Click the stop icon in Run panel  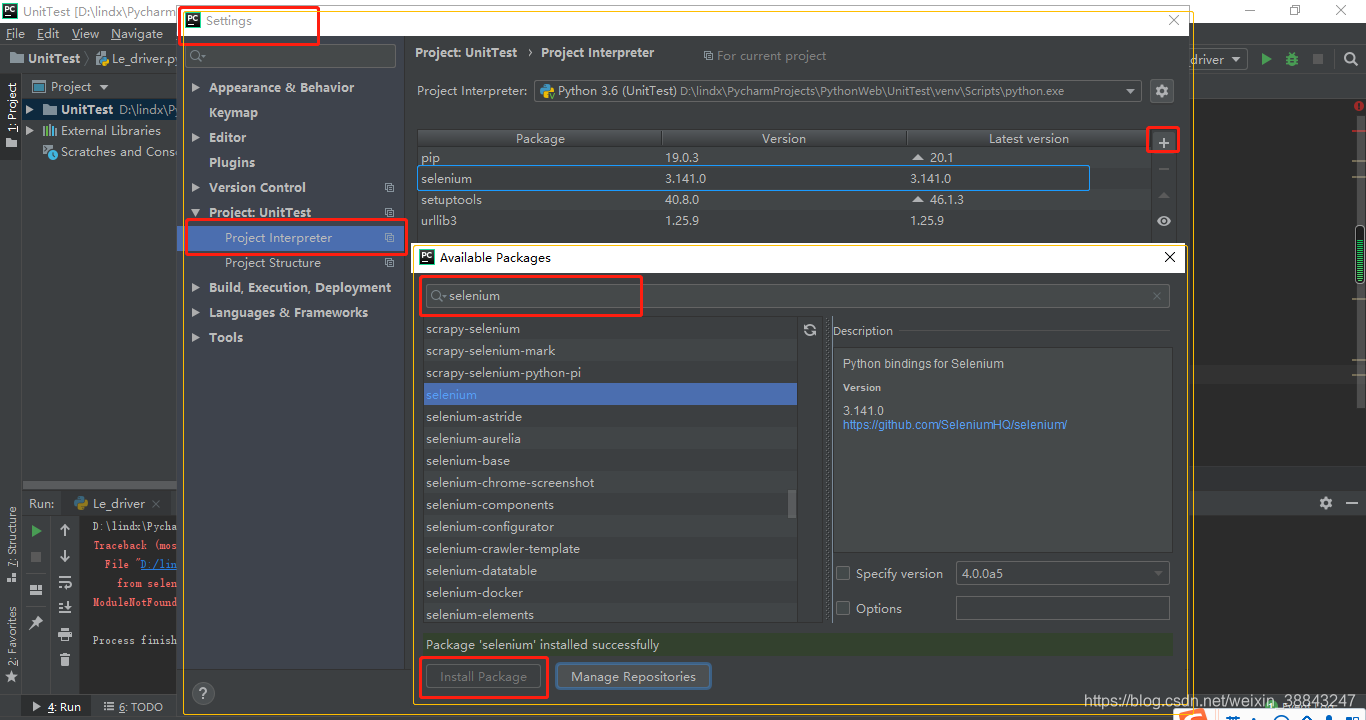point(37,557)
